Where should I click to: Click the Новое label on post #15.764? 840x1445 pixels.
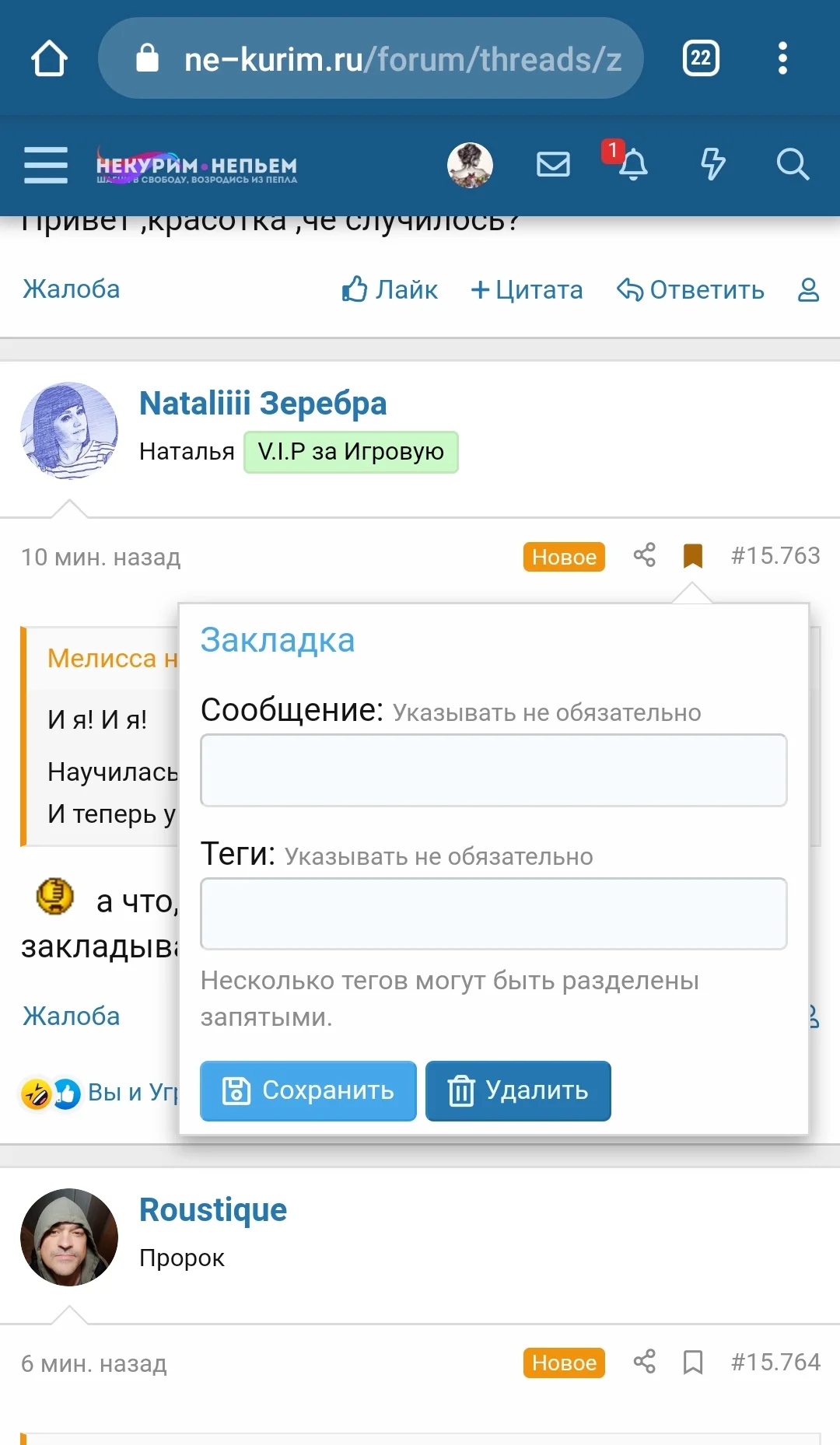(564, 1363)
